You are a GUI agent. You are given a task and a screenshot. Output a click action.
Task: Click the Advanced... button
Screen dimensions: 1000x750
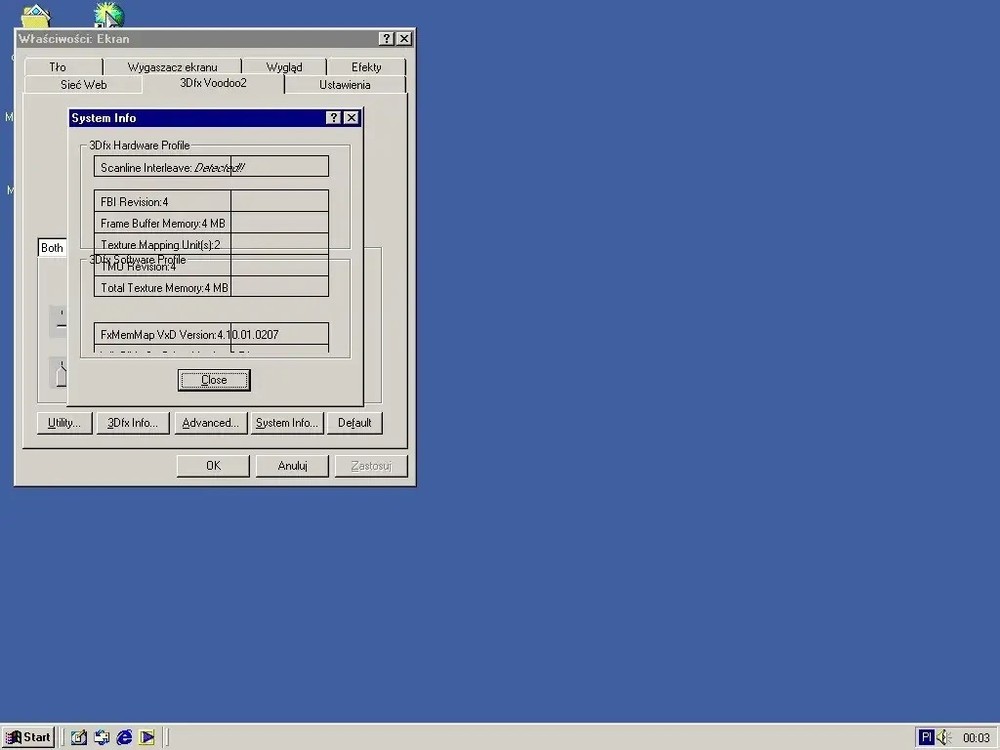point(210,423)
